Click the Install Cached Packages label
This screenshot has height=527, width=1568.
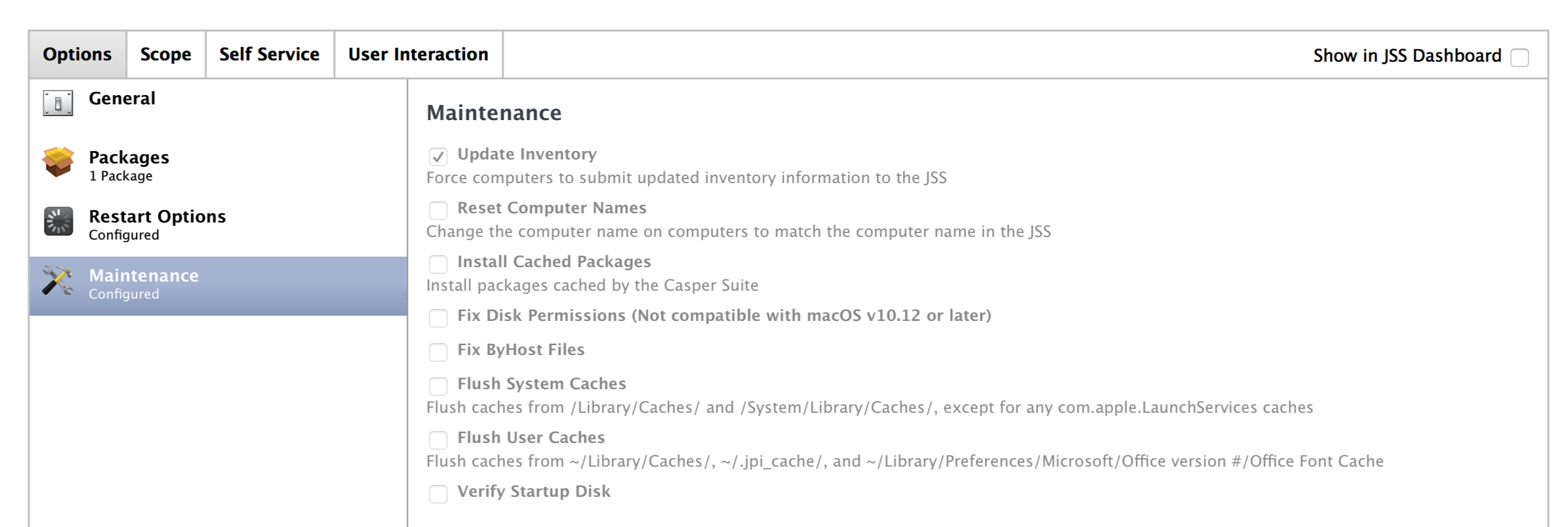[554, 262]
